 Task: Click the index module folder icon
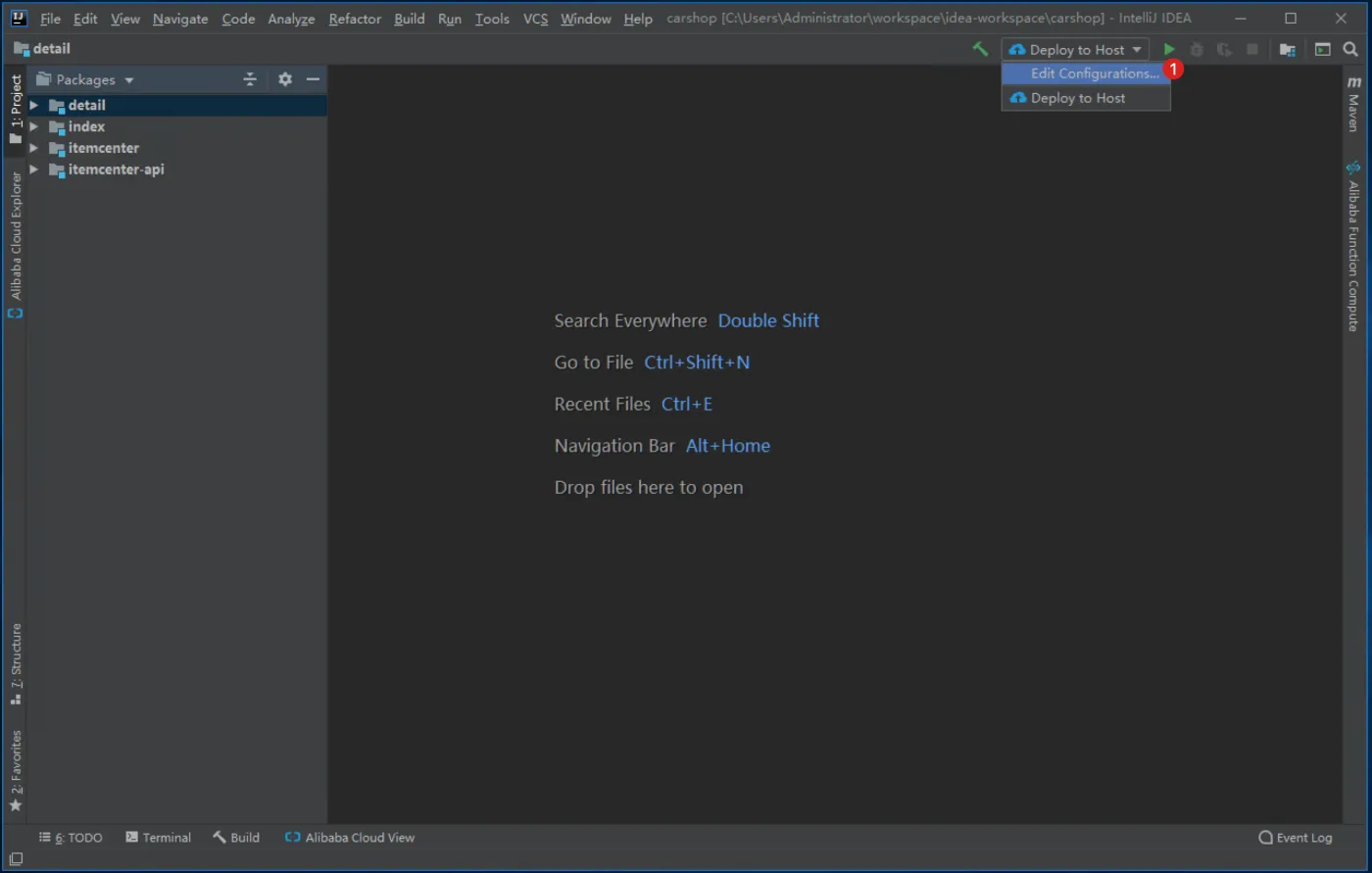[x=57, y=126]
